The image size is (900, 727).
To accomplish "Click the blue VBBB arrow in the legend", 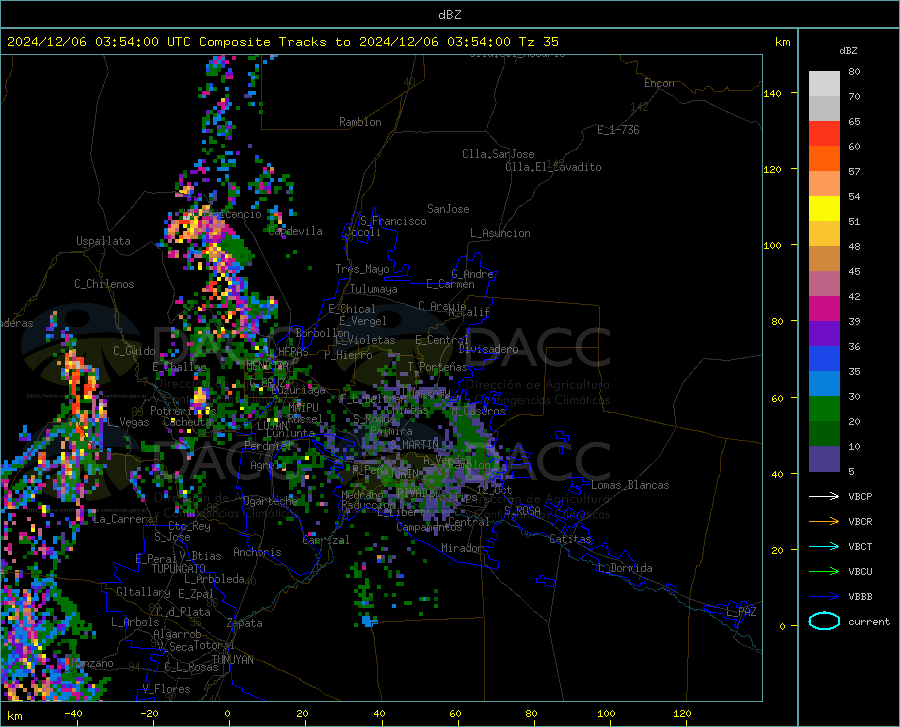I will pos(824,597).
